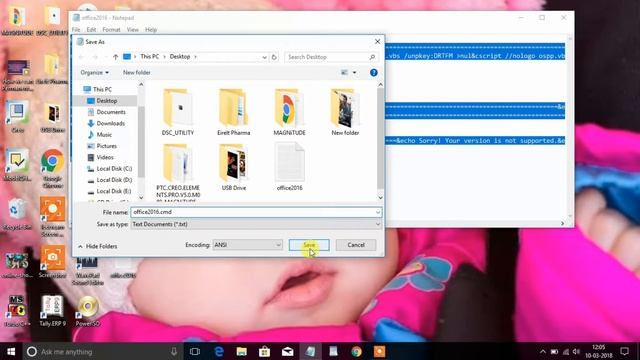Screen dimensions: 640x360
Task: Click New folder in dialog toolbar
Action: (137, 72)
